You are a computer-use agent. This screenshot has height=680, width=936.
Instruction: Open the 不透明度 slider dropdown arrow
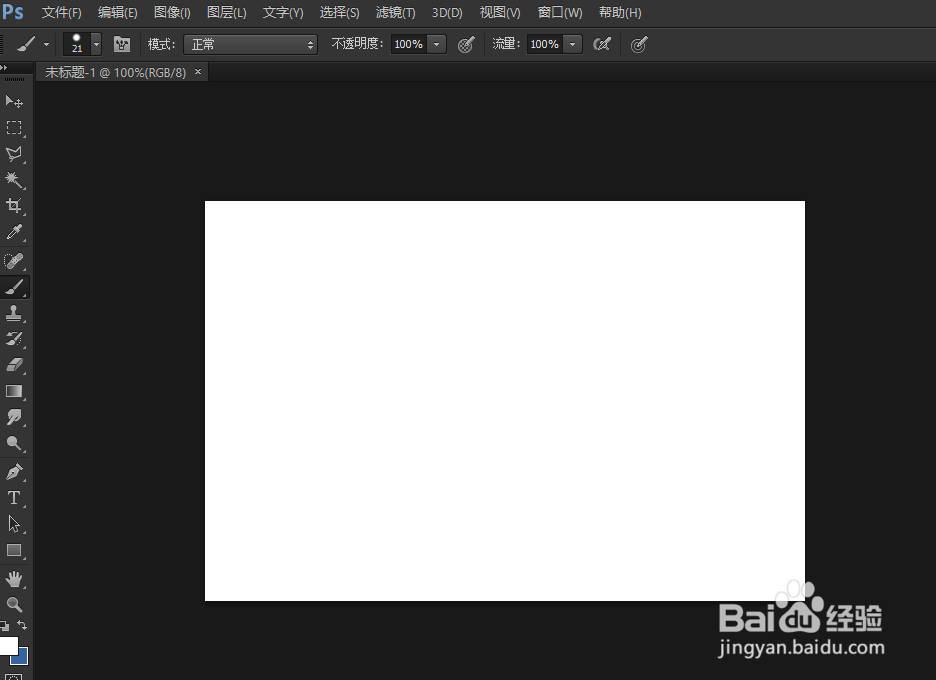coord(436,44)
